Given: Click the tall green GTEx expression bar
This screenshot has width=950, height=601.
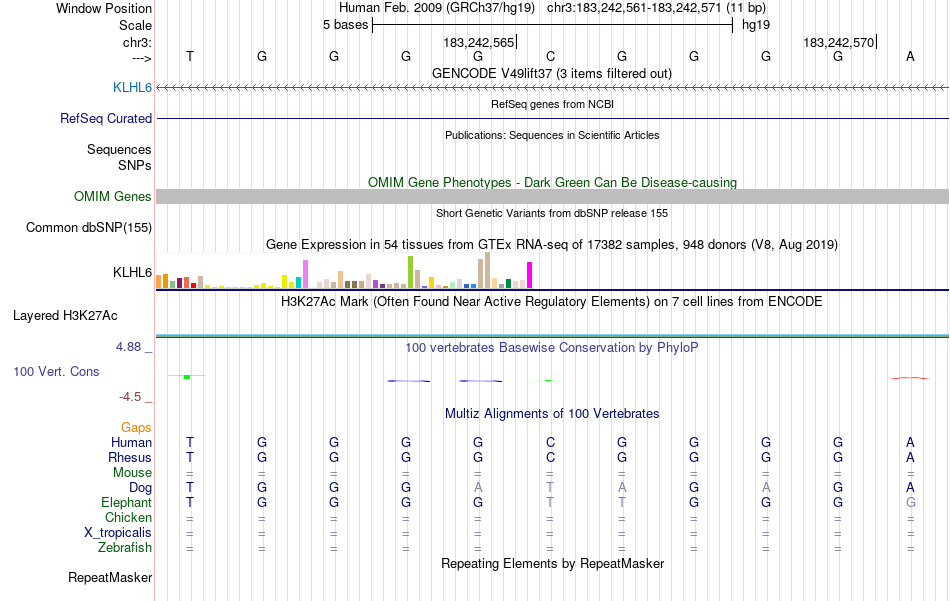Looking at the screenshot, I should pyautogui.click(x=410, y=272).
